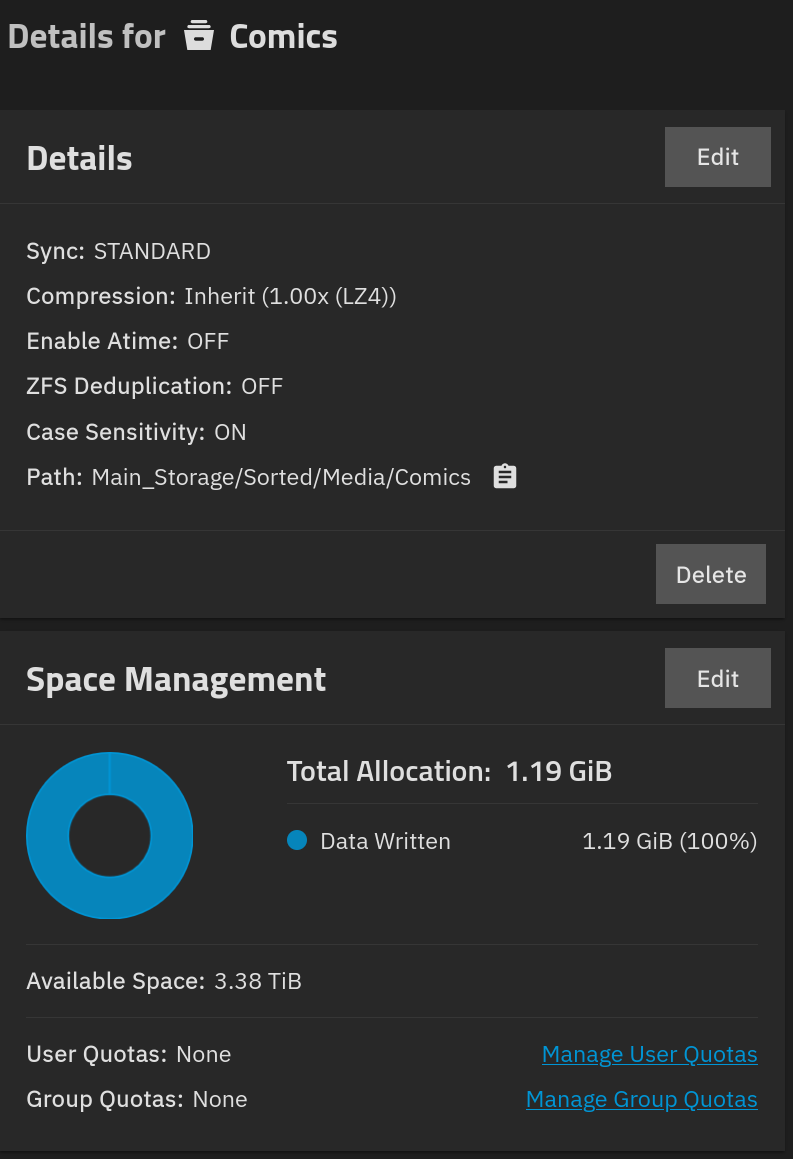Select the Sync STANDARD value
The height and width of the screenshot is (1159, 793).
coord(152,251)
